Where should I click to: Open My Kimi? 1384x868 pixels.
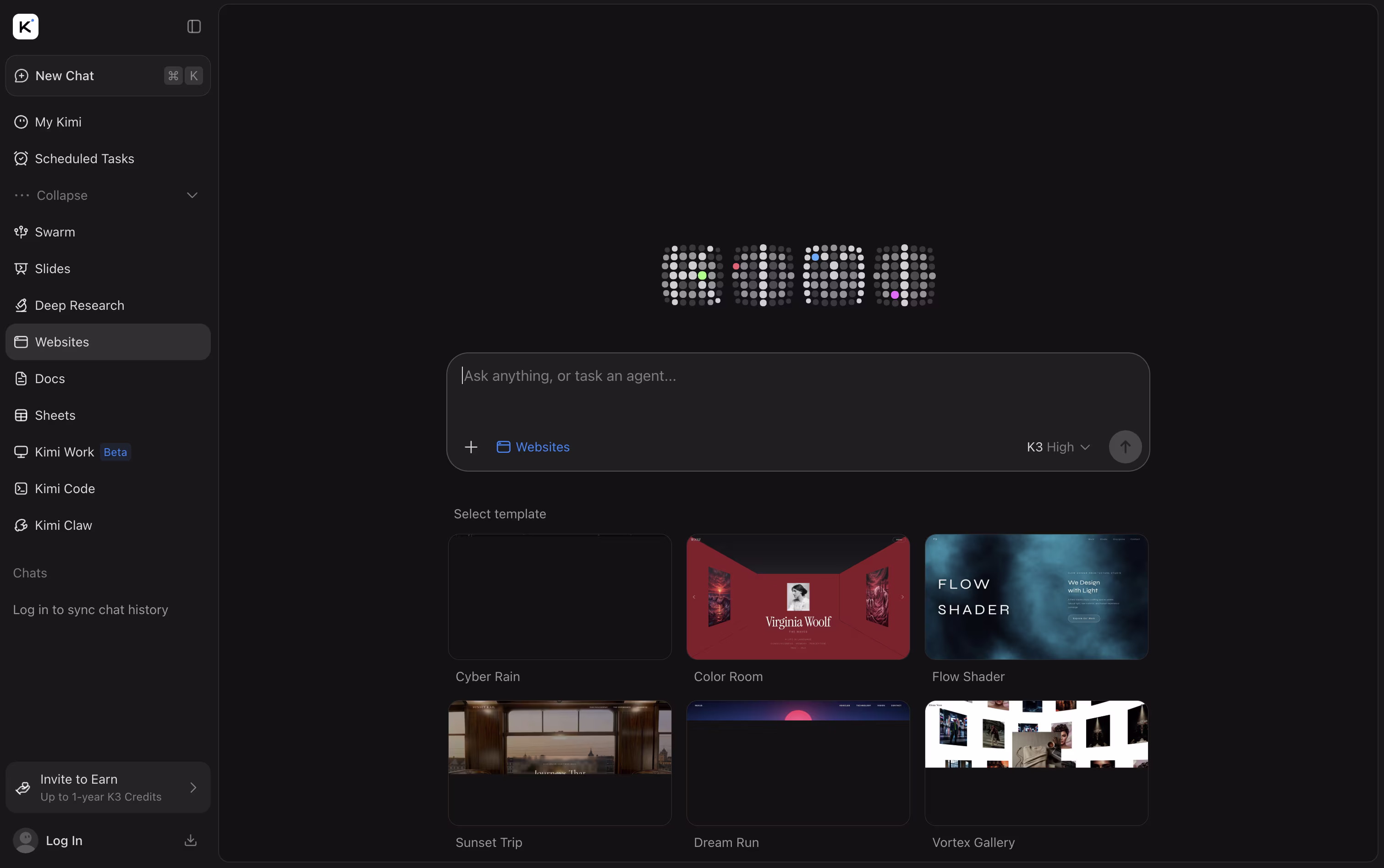coord(108,122)
